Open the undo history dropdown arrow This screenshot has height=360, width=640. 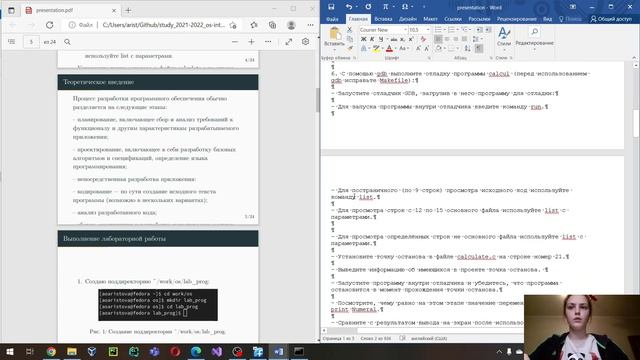(356, 7)
